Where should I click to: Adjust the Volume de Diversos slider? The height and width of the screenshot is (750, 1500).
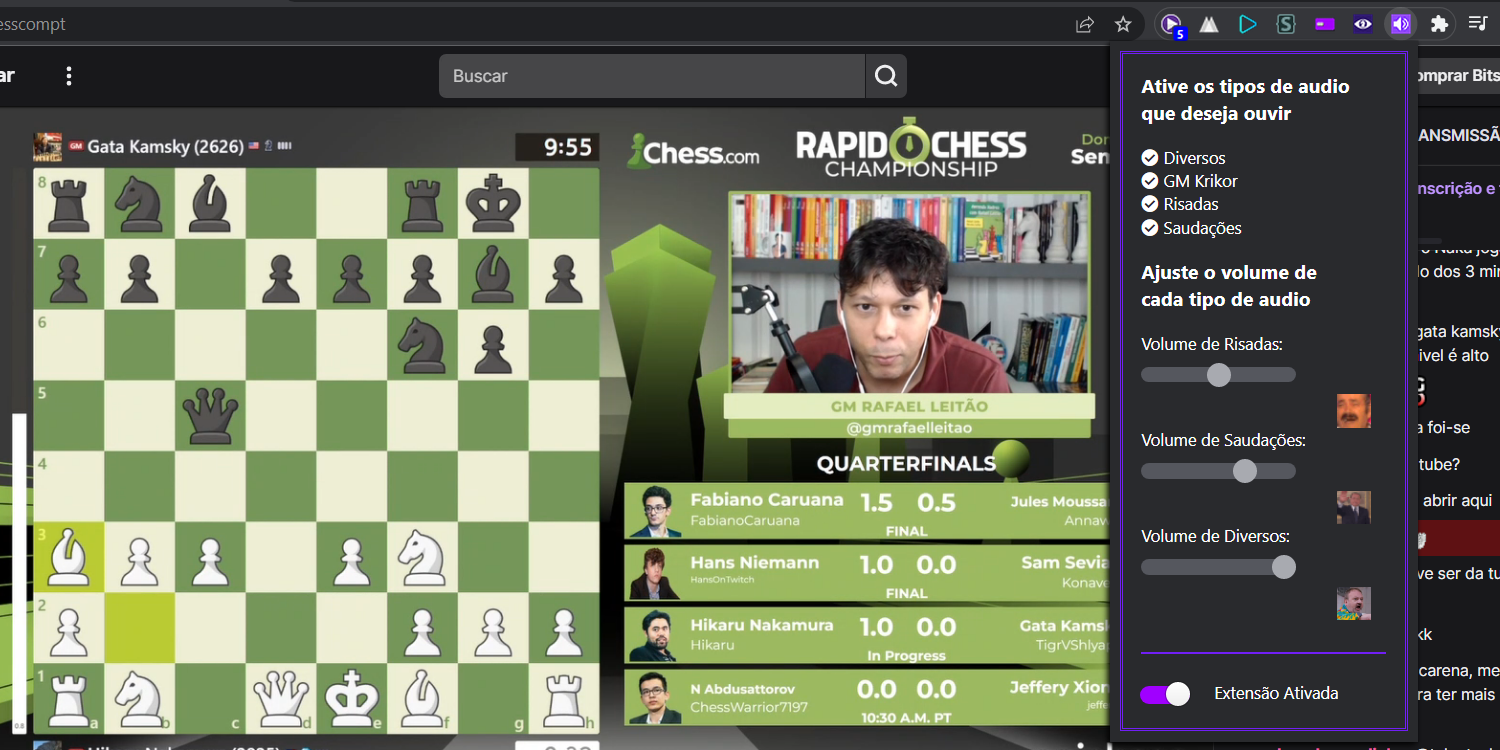tap(1218, 567)
